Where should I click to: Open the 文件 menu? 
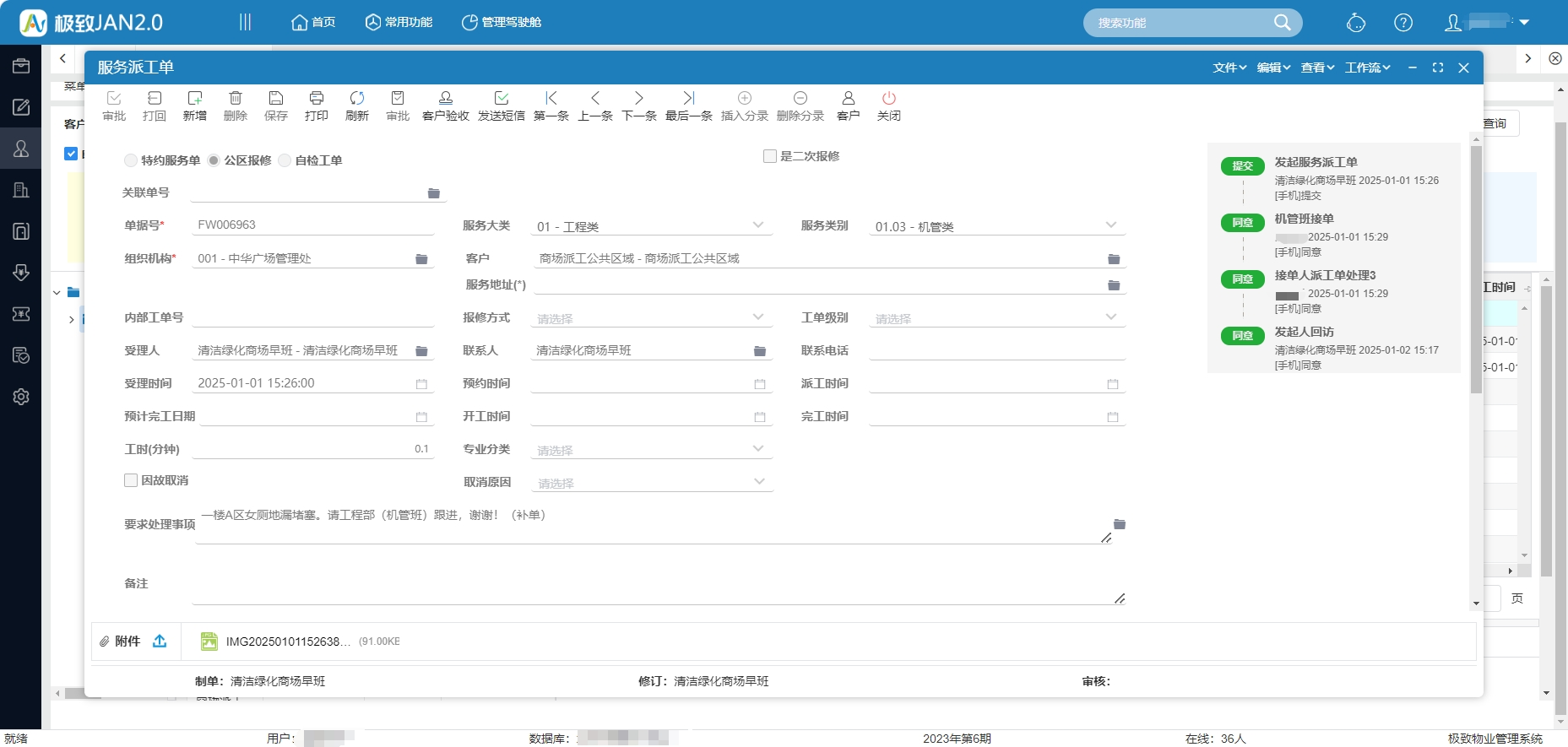tap(1229, 68)
